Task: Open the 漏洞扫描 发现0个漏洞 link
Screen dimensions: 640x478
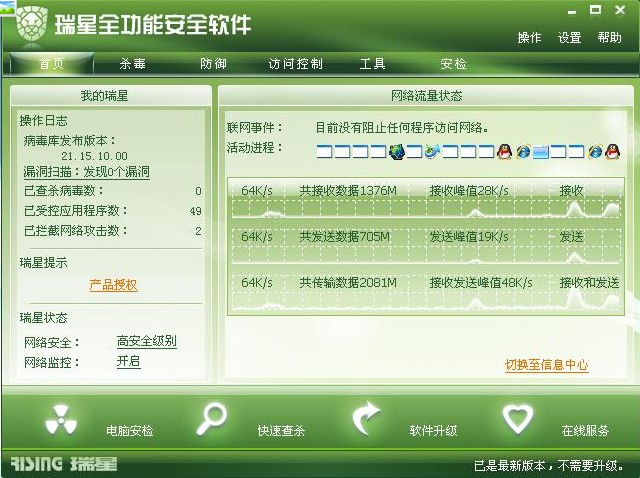Action: point(87,172)
